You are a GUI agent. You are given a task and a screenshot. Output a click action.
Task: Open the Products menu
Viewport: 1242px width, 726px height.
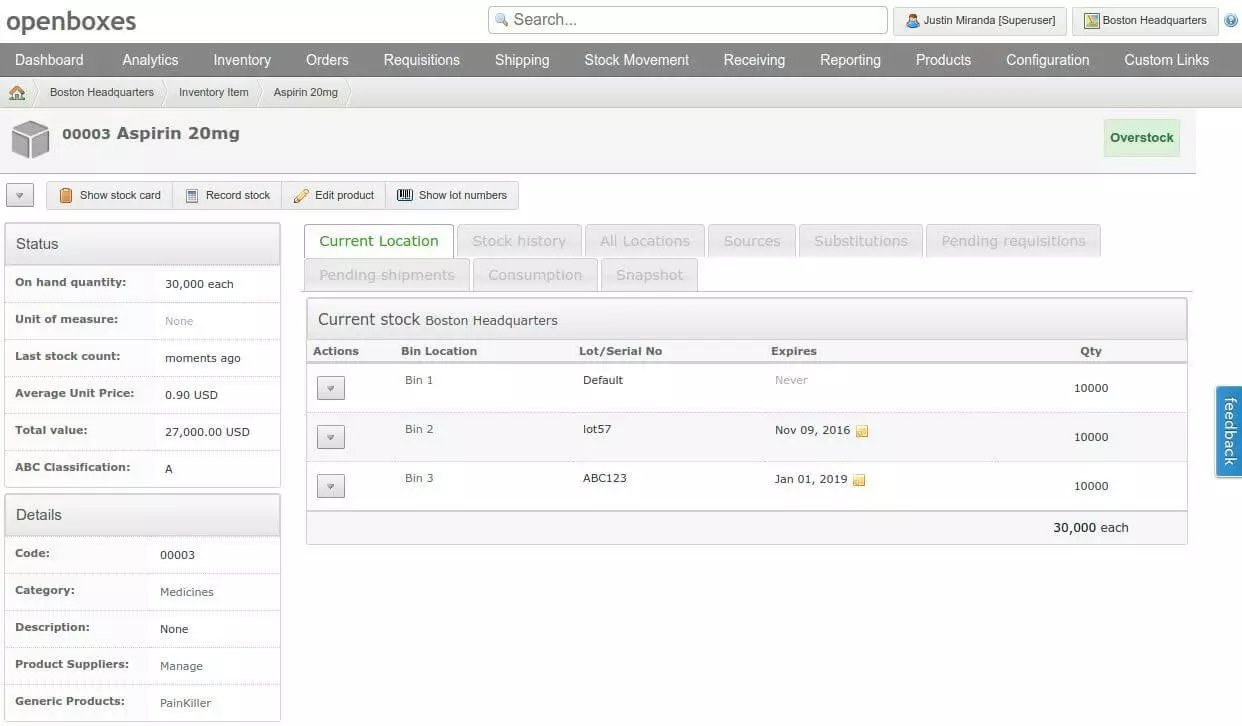pos(943,60)
